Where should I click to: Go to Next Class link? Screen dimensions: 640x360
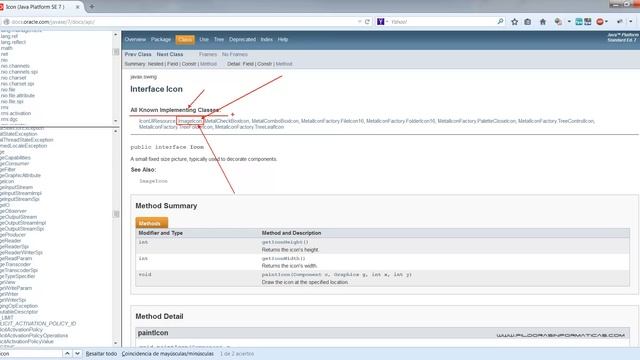170,54
